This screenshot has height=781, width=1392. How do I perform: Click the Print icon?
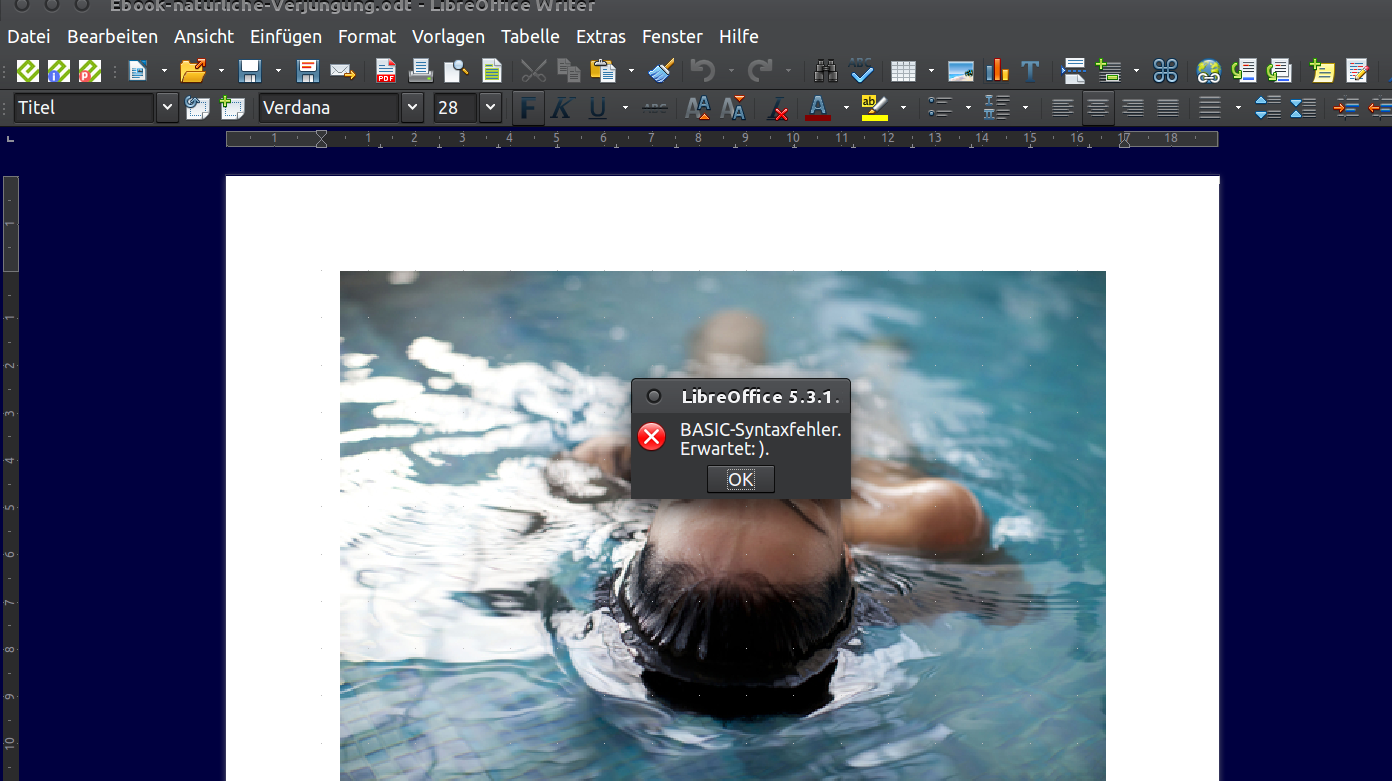(x=421, y=71)
